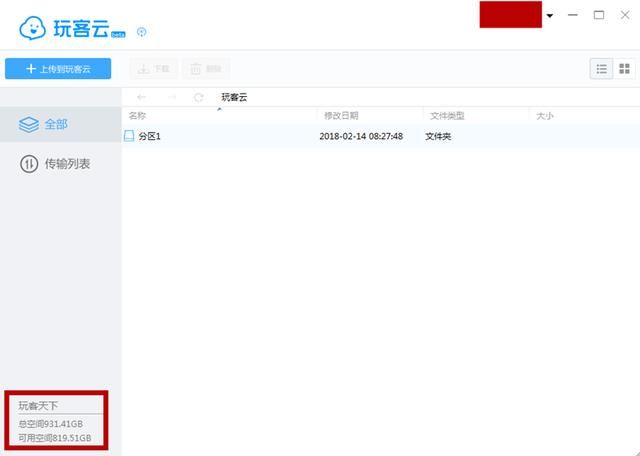Click the disabled download toolbar button
The height and width of the screenshot is (456, 640).
coord(153,69)
